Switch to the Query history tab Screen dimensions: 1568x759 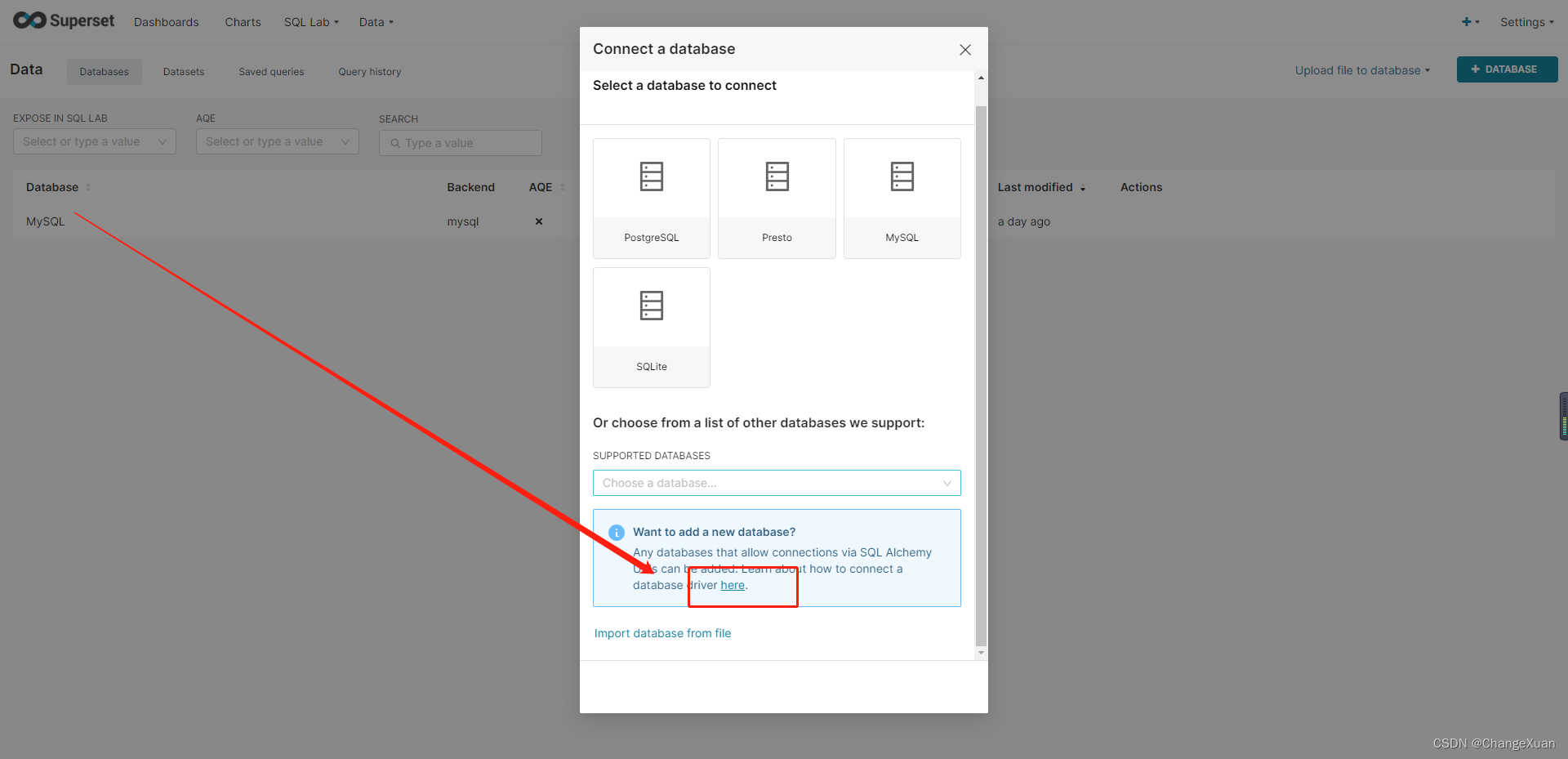click(x=370, y=72)
